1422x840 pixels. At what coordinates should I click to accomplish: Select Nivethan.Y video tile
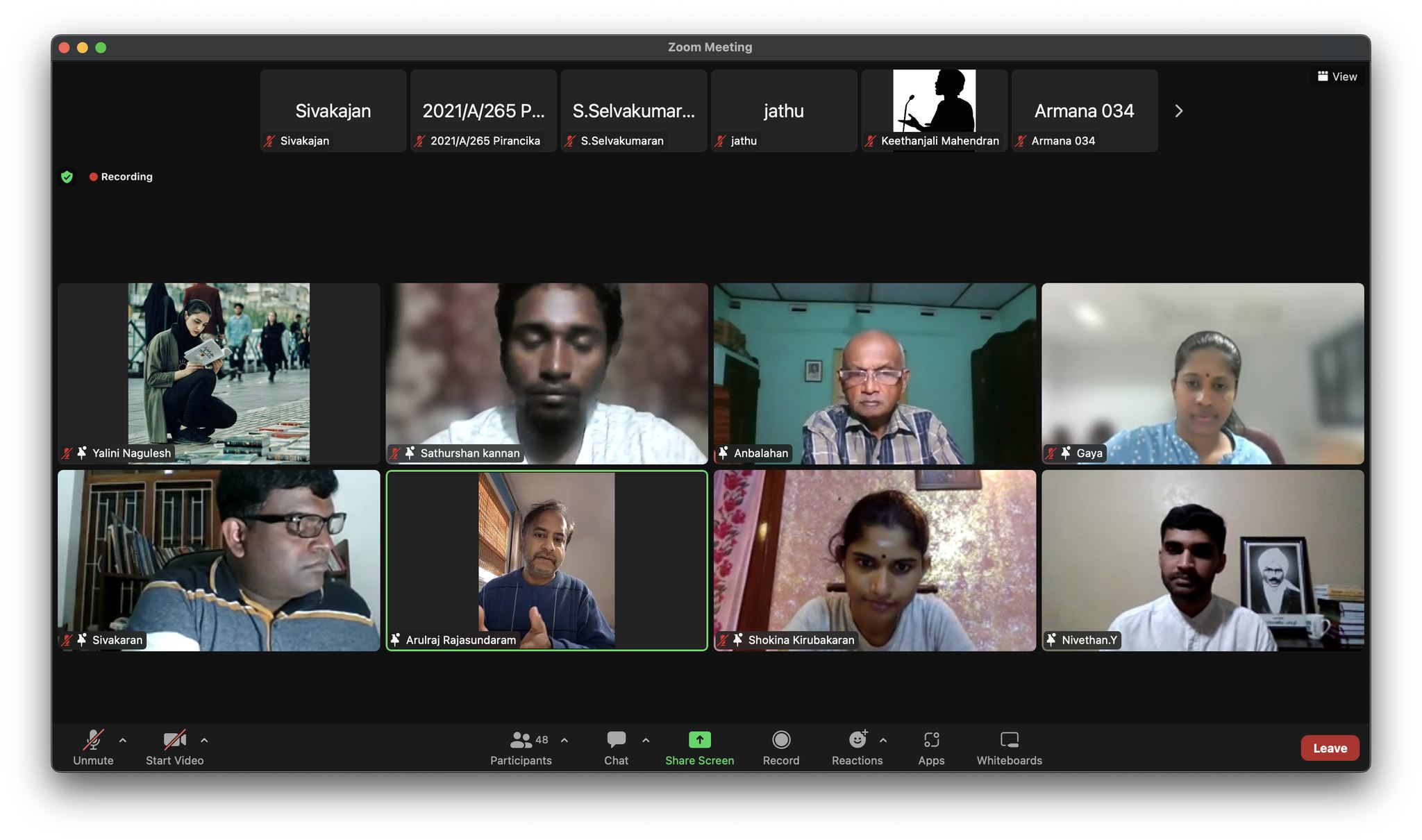1203,561
